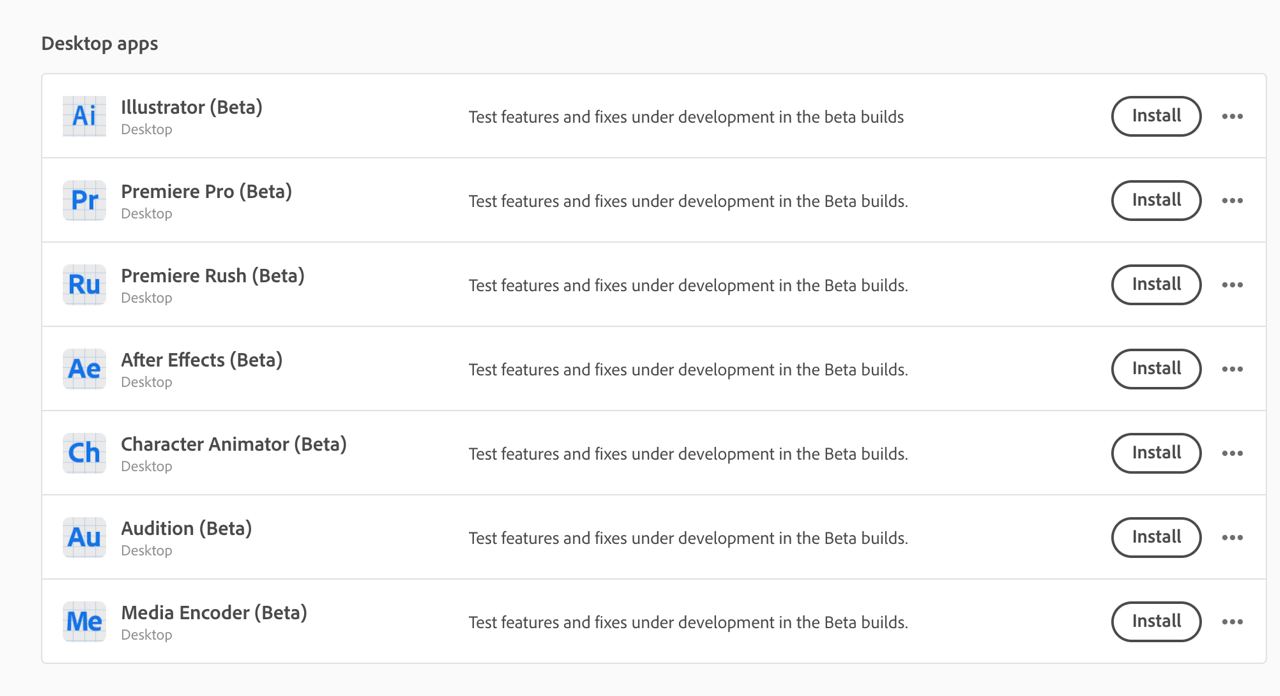The height and width of the screenshot is (696, 1280).
Task: Click the After Effects (Beta) Ae icon
Action: [84, 368]
